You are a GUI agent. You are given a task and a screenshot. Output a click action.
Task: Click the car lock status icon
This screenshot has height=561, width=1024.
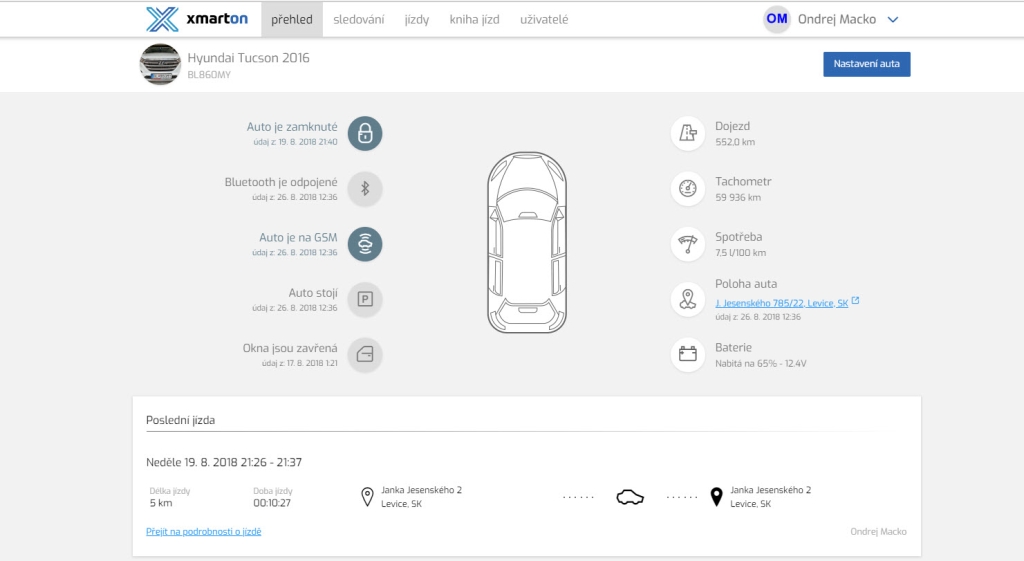(365, 133)
